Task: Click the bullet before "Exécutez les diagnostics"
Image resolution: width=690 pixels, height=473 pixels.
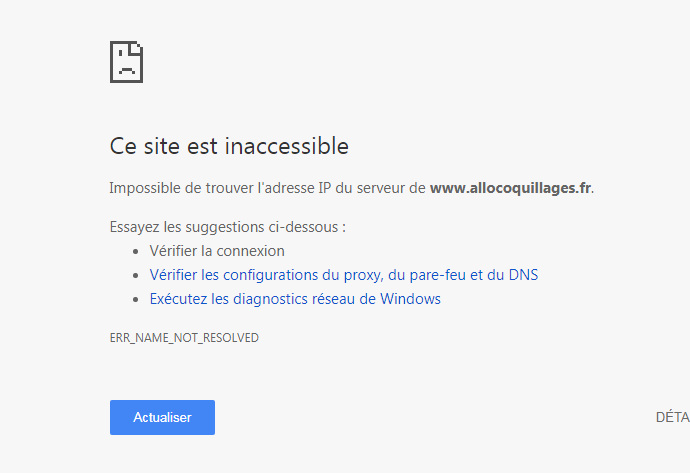Action: [137, 300]
